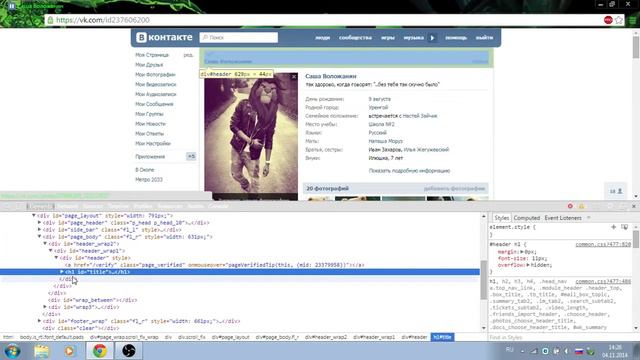Open common.css link for #header h1 rule
This screenshot has height=360, width=640.
point(603,244)
